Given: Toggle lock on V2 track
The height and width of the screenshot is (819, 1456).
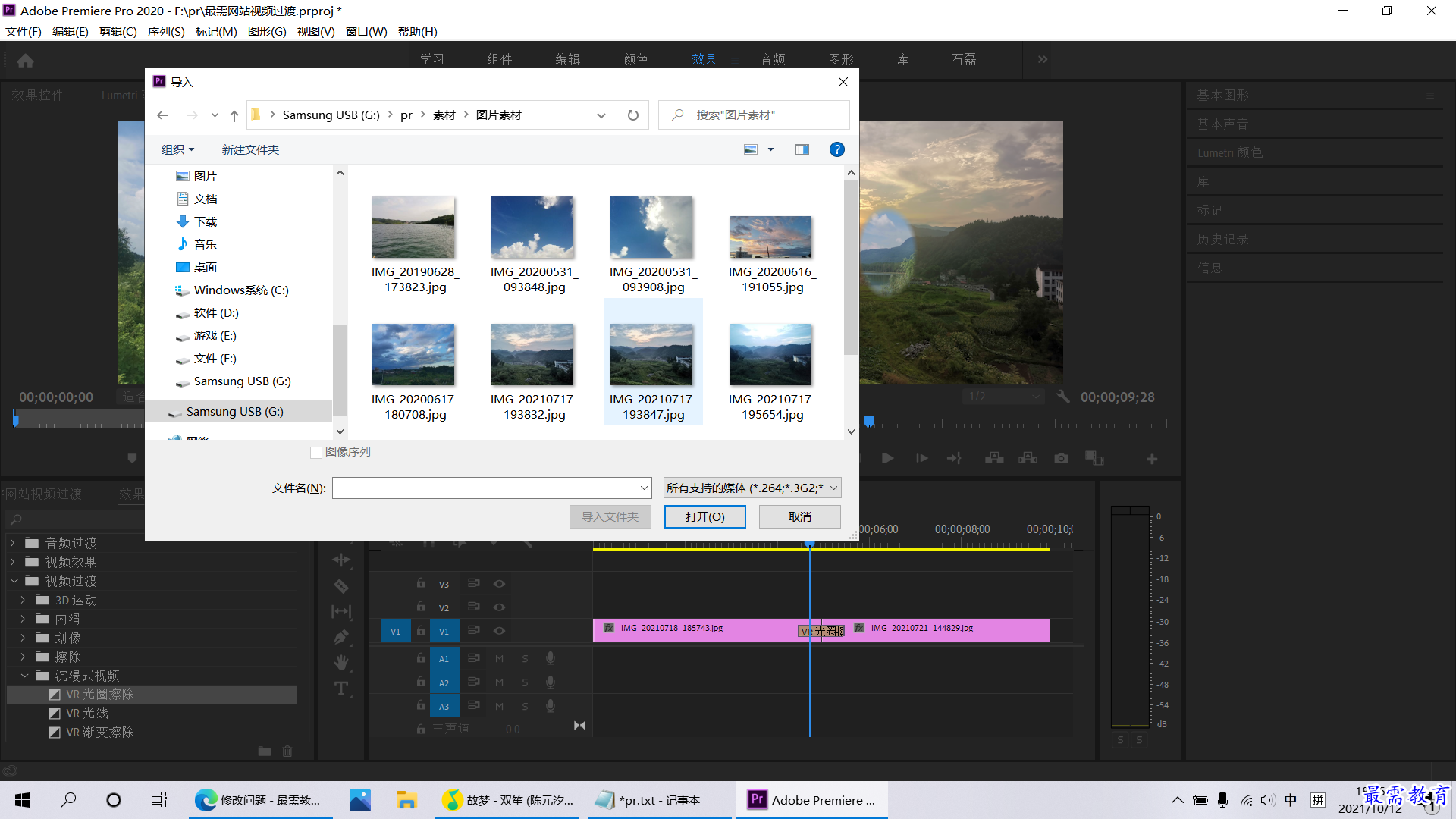Looking at the screenshot, I should 421,607.
